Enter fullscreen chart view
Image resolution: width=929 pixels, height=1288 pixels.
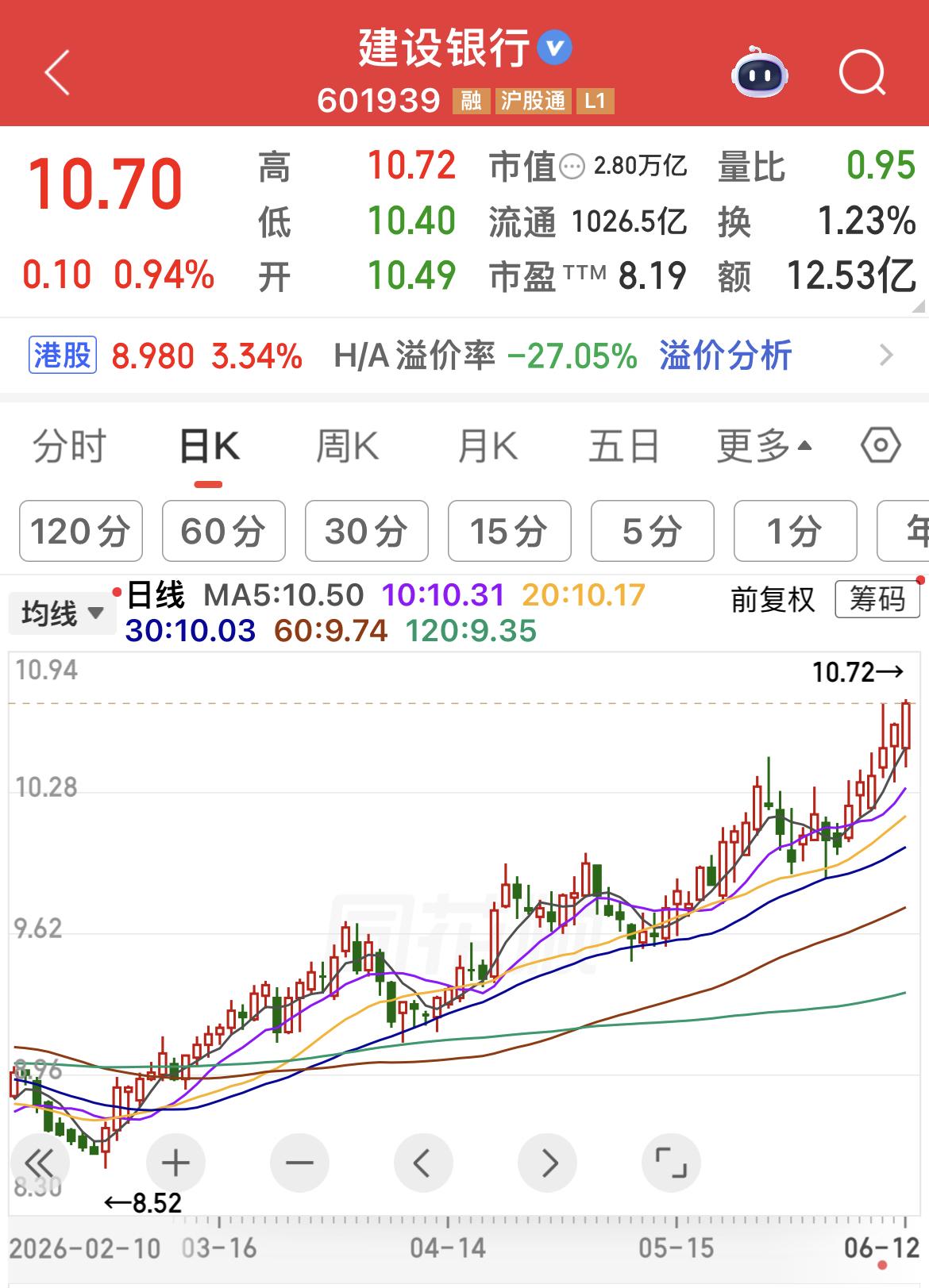pos(671,1163)
